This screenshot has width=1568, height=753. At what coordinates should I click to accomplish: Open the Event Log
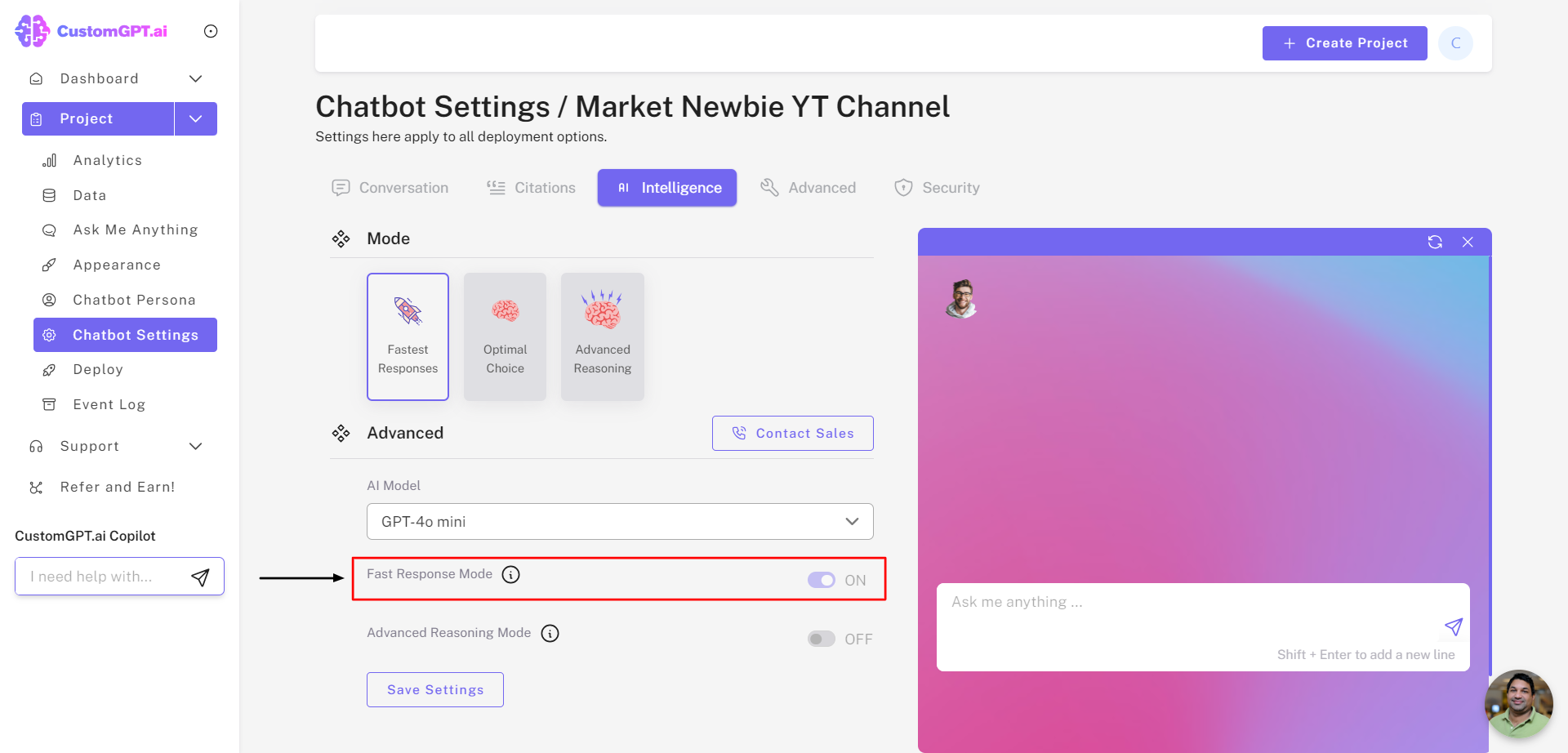click(x=109, y=404)
